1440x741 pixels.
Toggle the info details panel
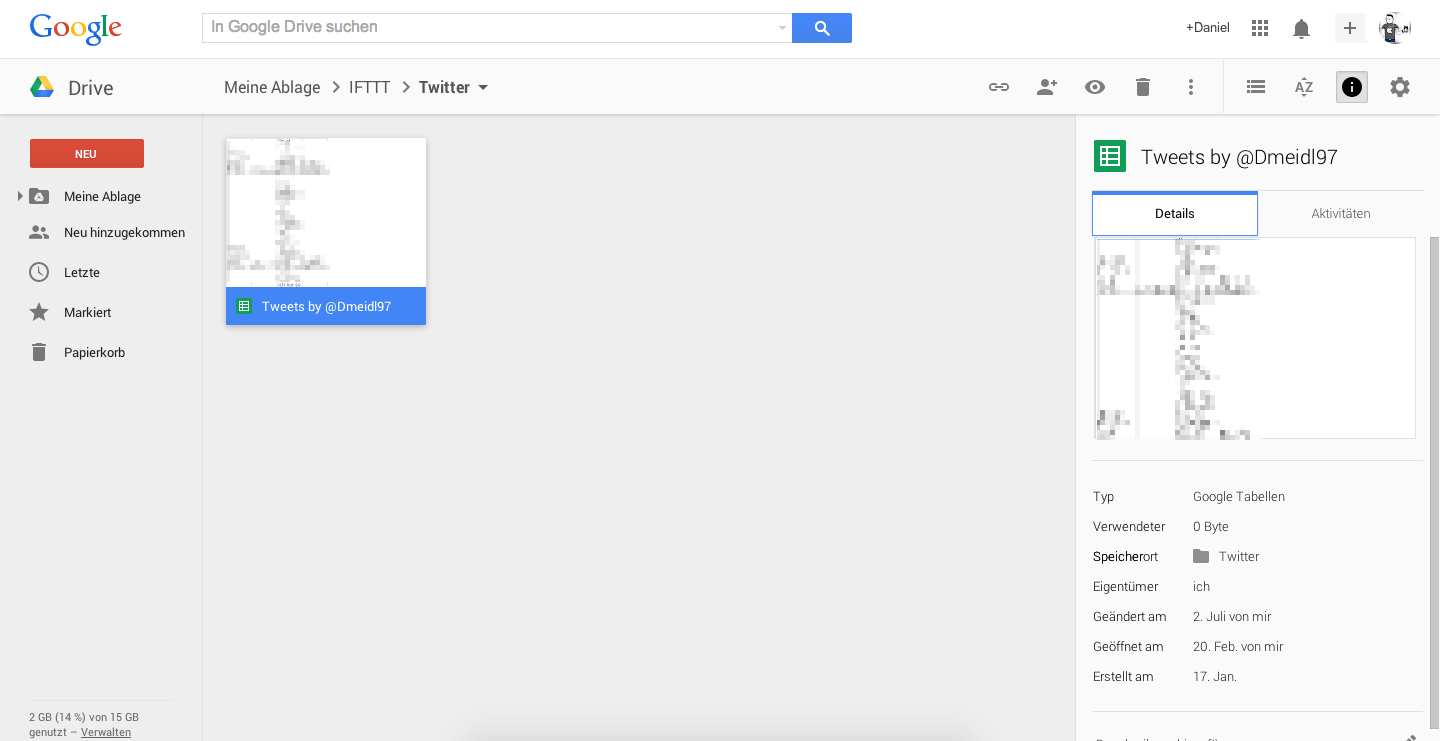[x=1352, y=87]
